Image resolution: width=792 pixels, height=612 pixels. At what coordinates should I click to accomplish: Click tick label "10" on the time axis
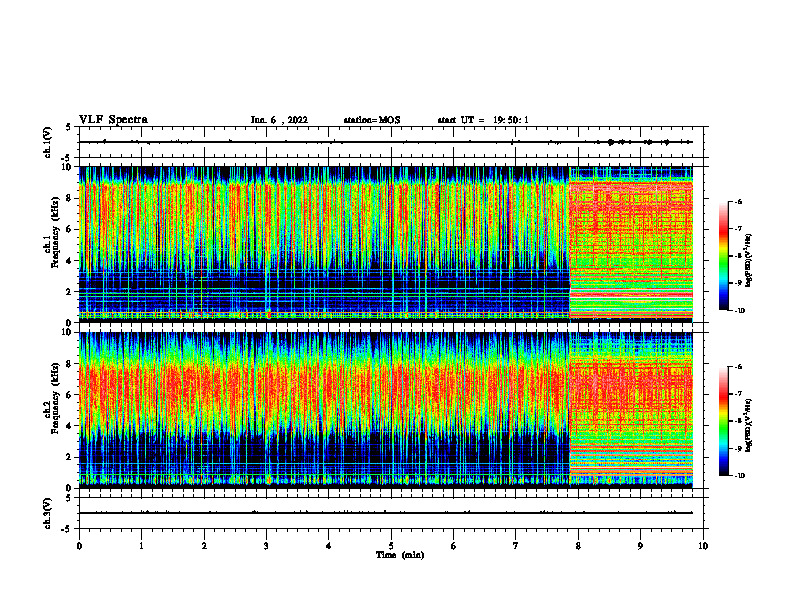click(703, 546)
